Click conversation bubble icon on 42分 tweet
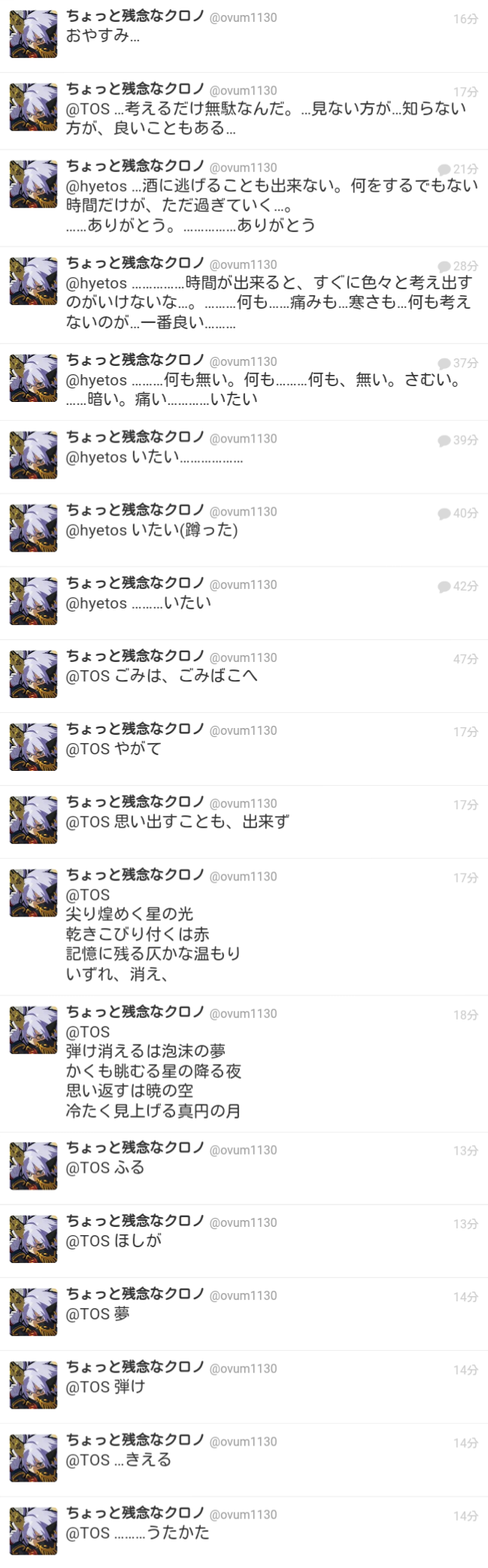 point(444,586)
